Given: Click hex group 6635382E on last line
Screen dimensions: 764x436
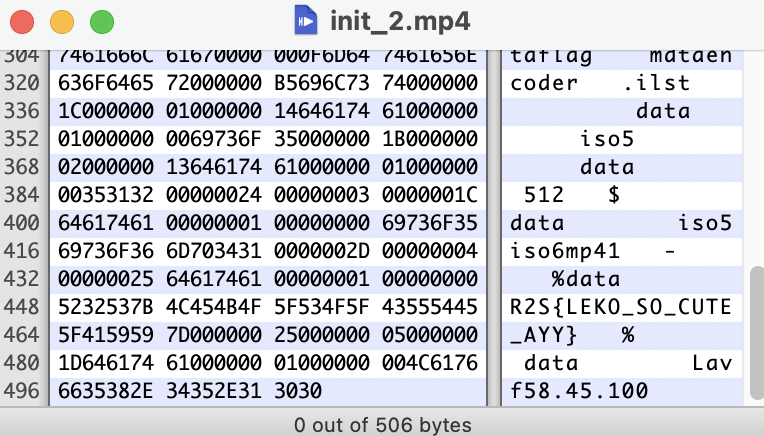Looking at the screenshot, I should [107, 390].
